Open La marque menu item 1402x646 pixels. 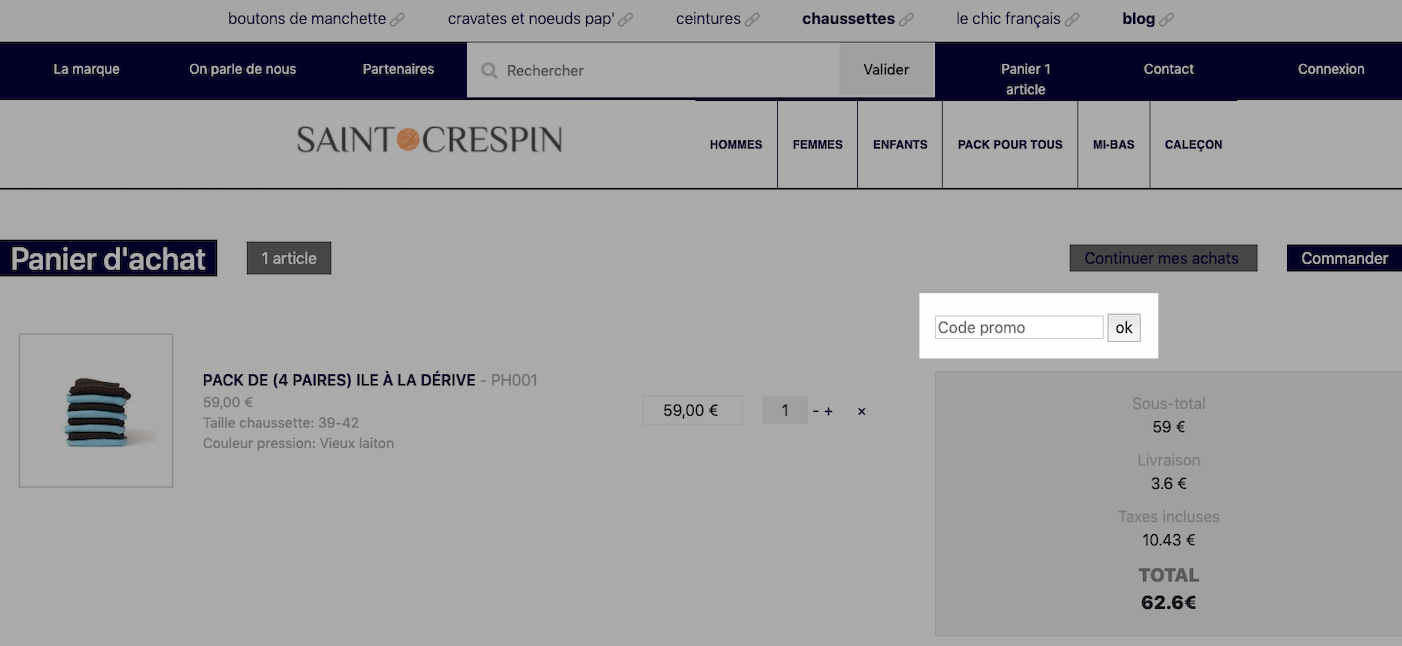pos(86,69)
